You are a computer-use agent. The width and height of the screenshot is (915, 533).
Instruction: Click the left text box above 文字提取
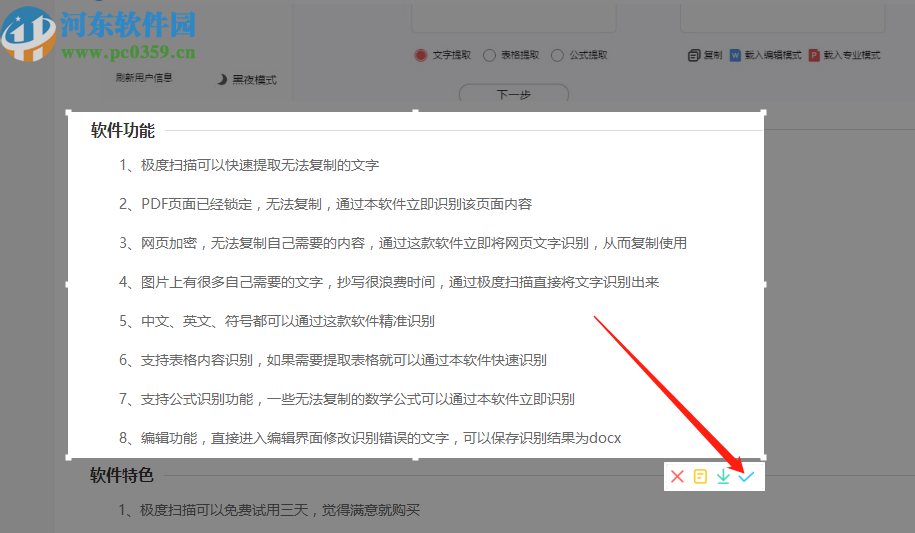pyautogui.click(x=514, y=18)
